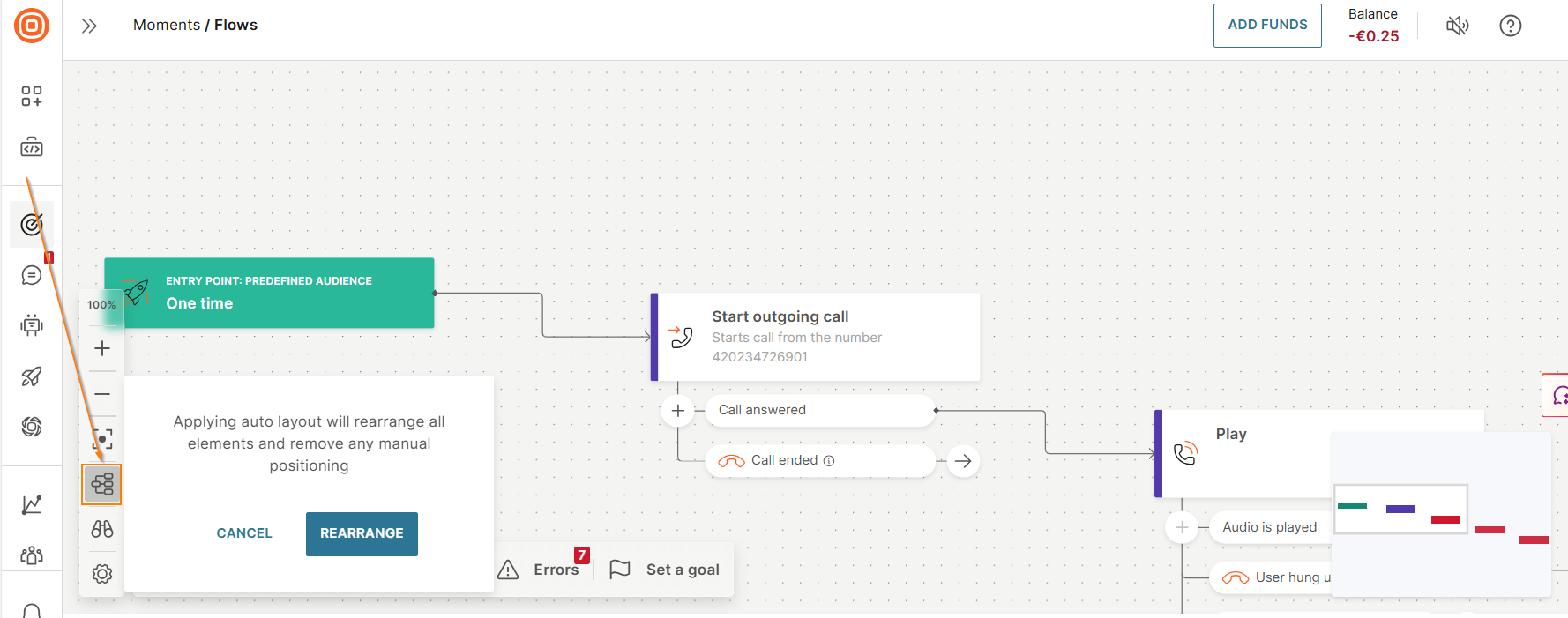Click the fit-to-screen canvas icon
Screen dimensions: 1568x618
click(101, 438)
